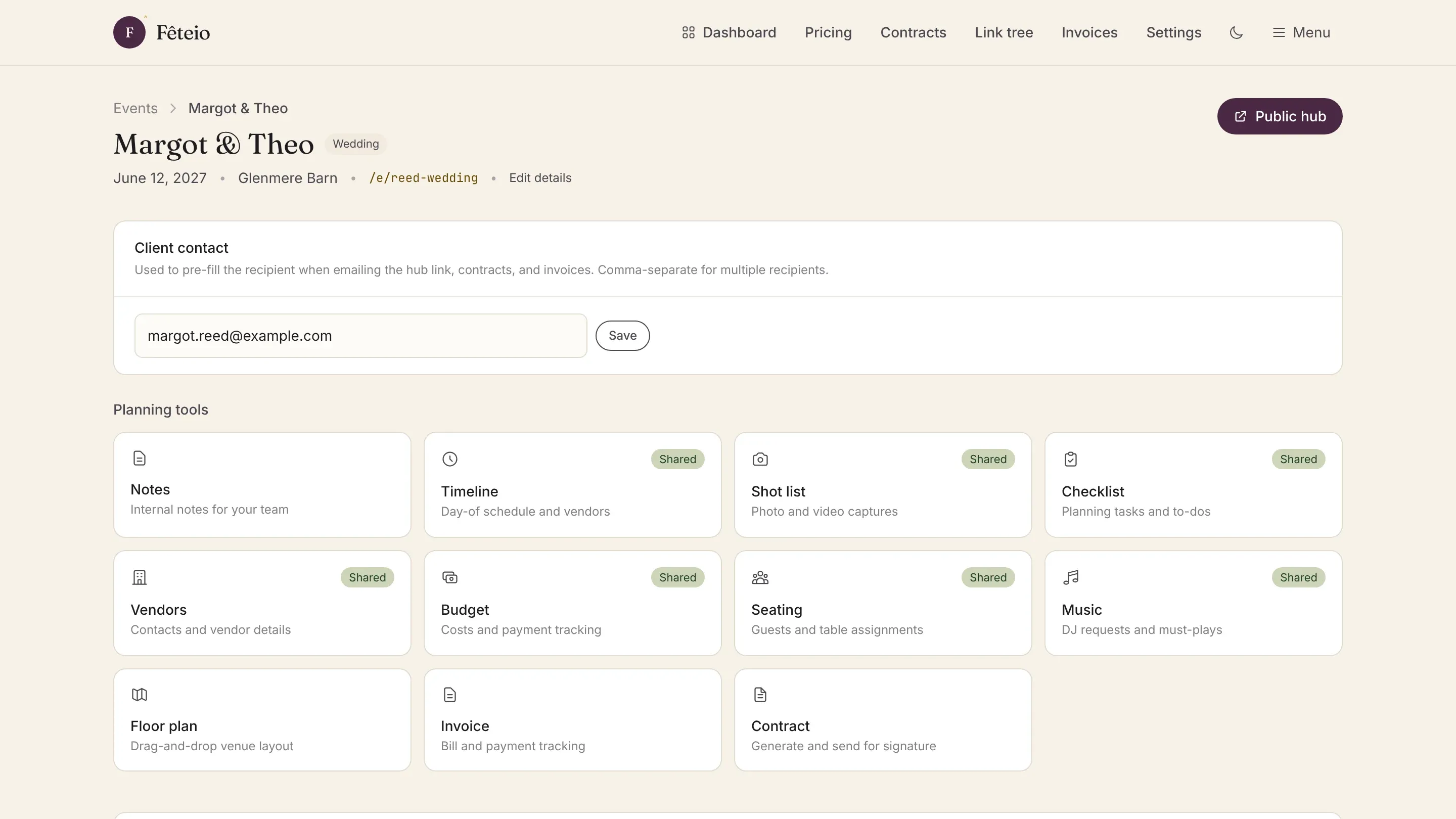Click the Events breadcrumb link
This screenshot has height=819, width=1456.
[135, 109]
